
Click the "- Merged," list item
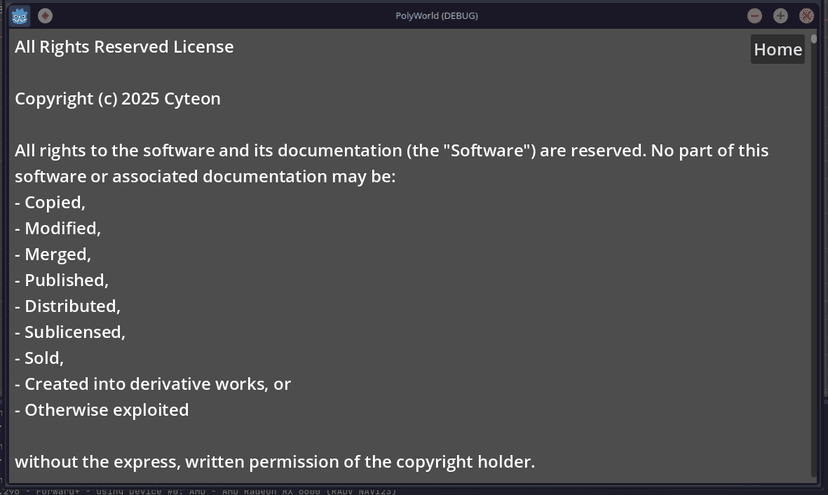point(53,255)
